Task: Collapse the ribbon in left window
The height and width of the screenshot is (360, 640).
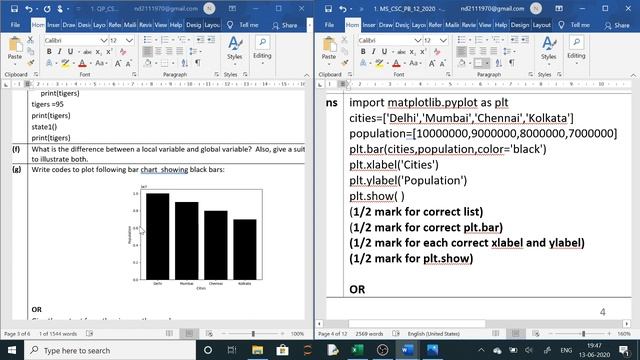Action: pyautogui.click(x=307, y=75)
